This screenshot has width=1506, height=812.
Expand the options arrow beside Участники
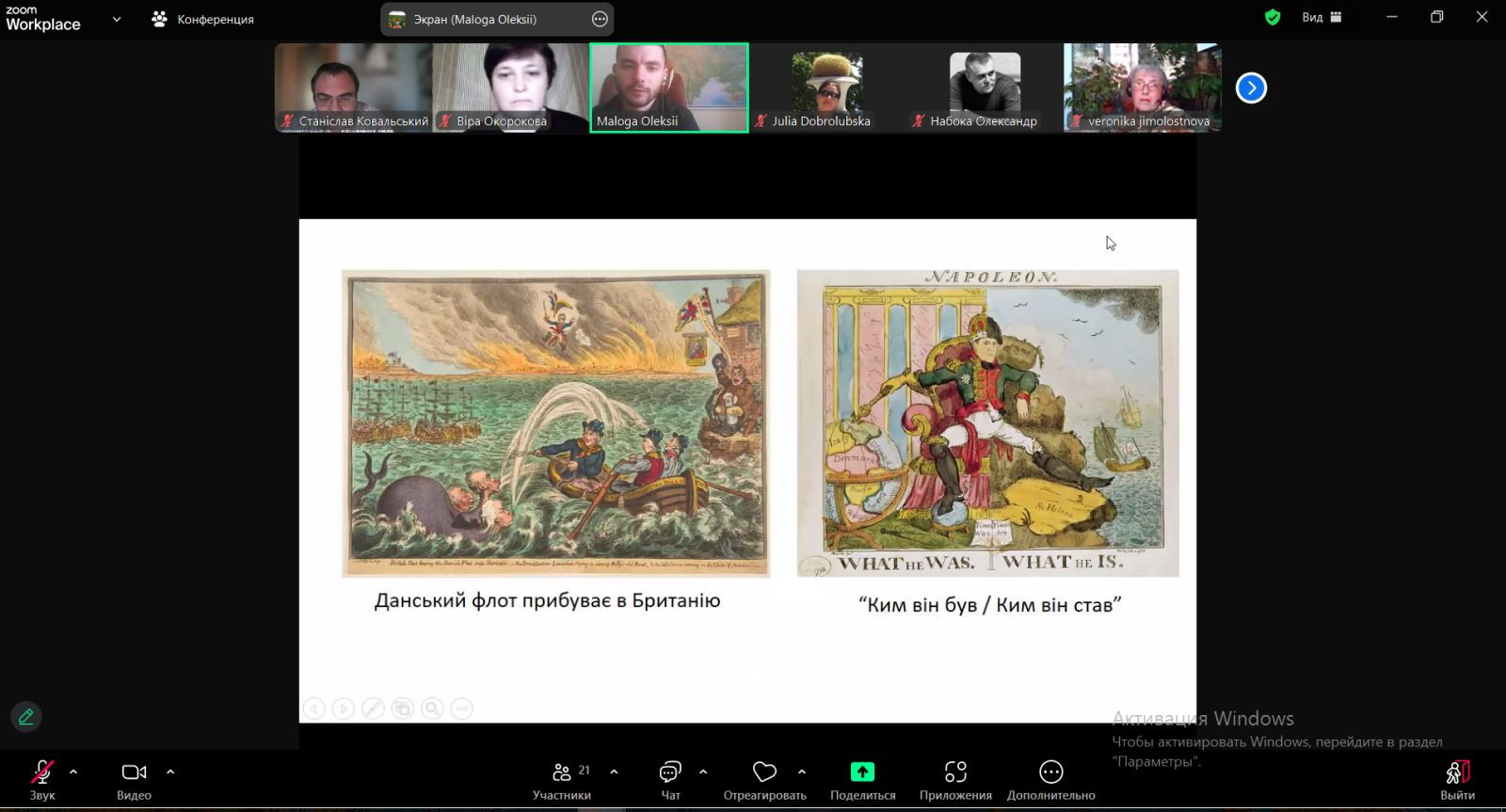(614, 772)
